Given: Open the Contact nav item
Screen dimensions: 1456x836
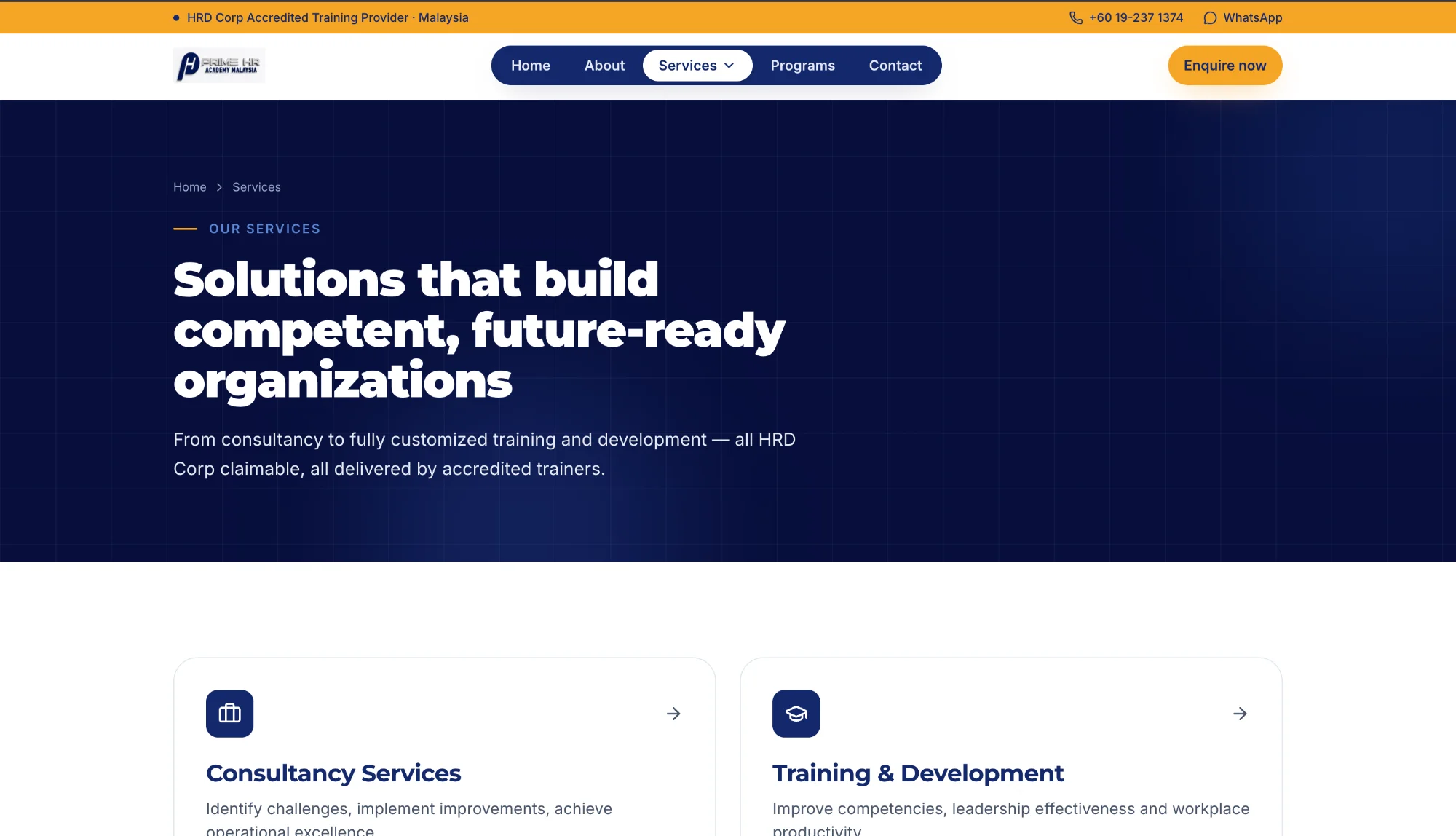Looking at the screenshot, I should pyautogui.click(x=895, y=66).
